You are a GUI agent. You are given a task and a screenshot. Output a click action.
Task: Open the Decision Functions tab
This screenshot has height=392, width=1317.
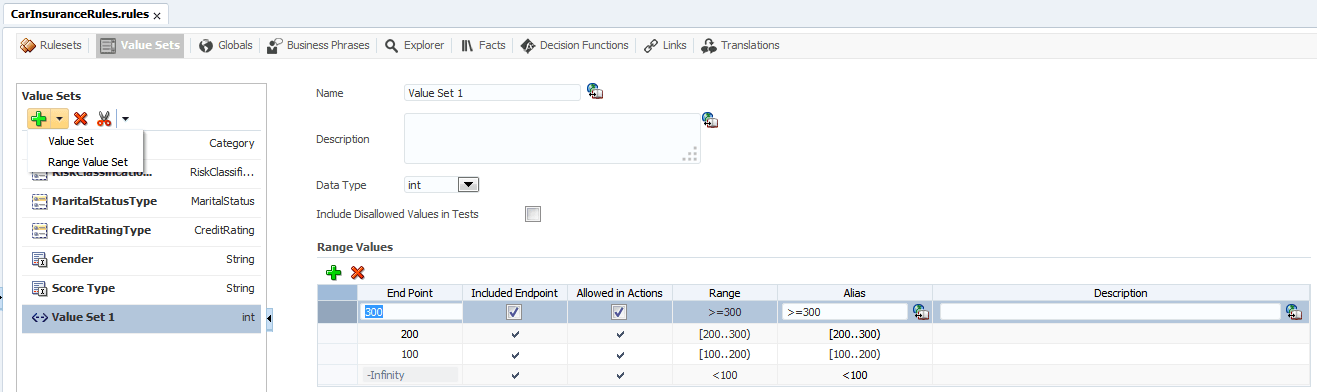click(x=575, y=45)
